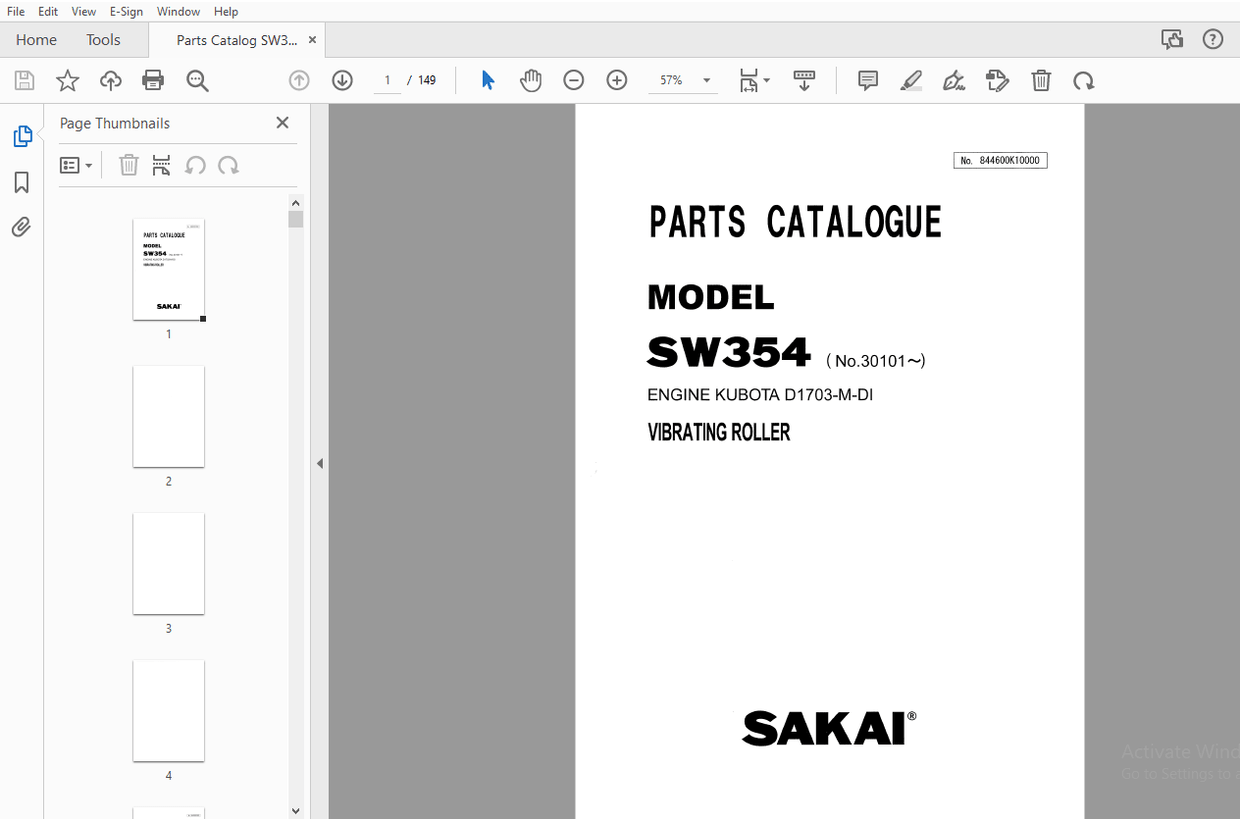Switch to the Home tab

coord(36,39)
